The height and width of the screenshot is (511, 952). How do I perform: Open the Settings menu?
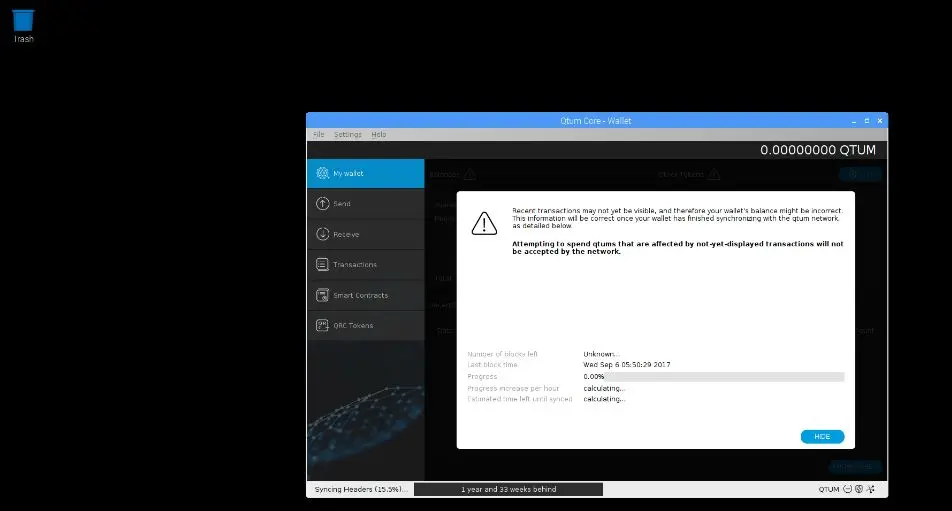pyautogui.click(x=348, y=135)
